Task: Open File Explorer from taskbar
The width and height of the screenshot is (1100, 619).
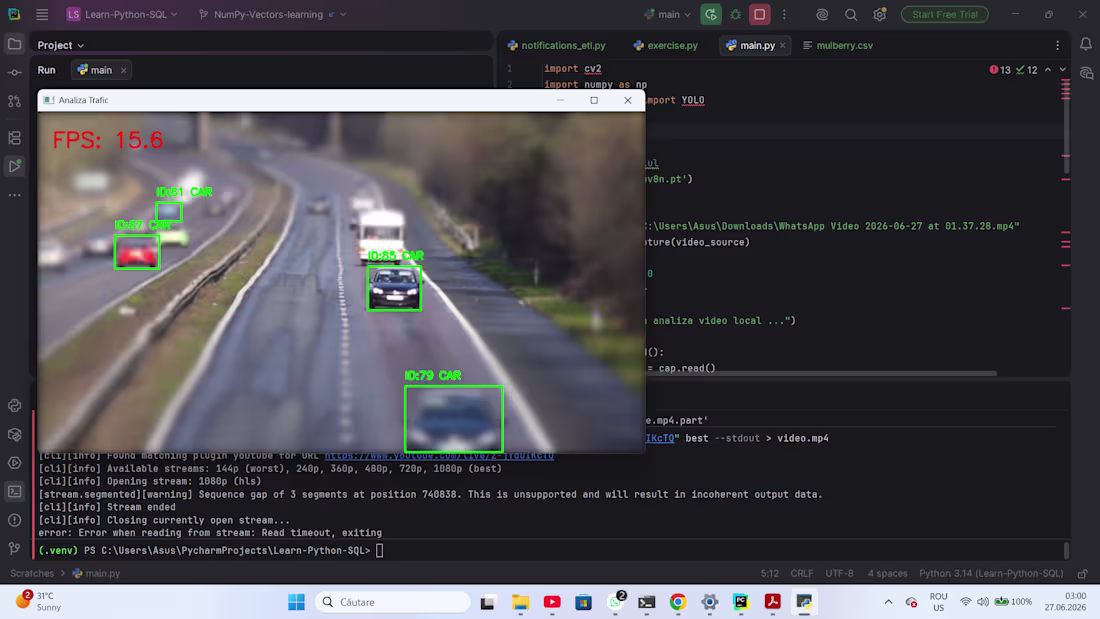Action: coord(520,602)
